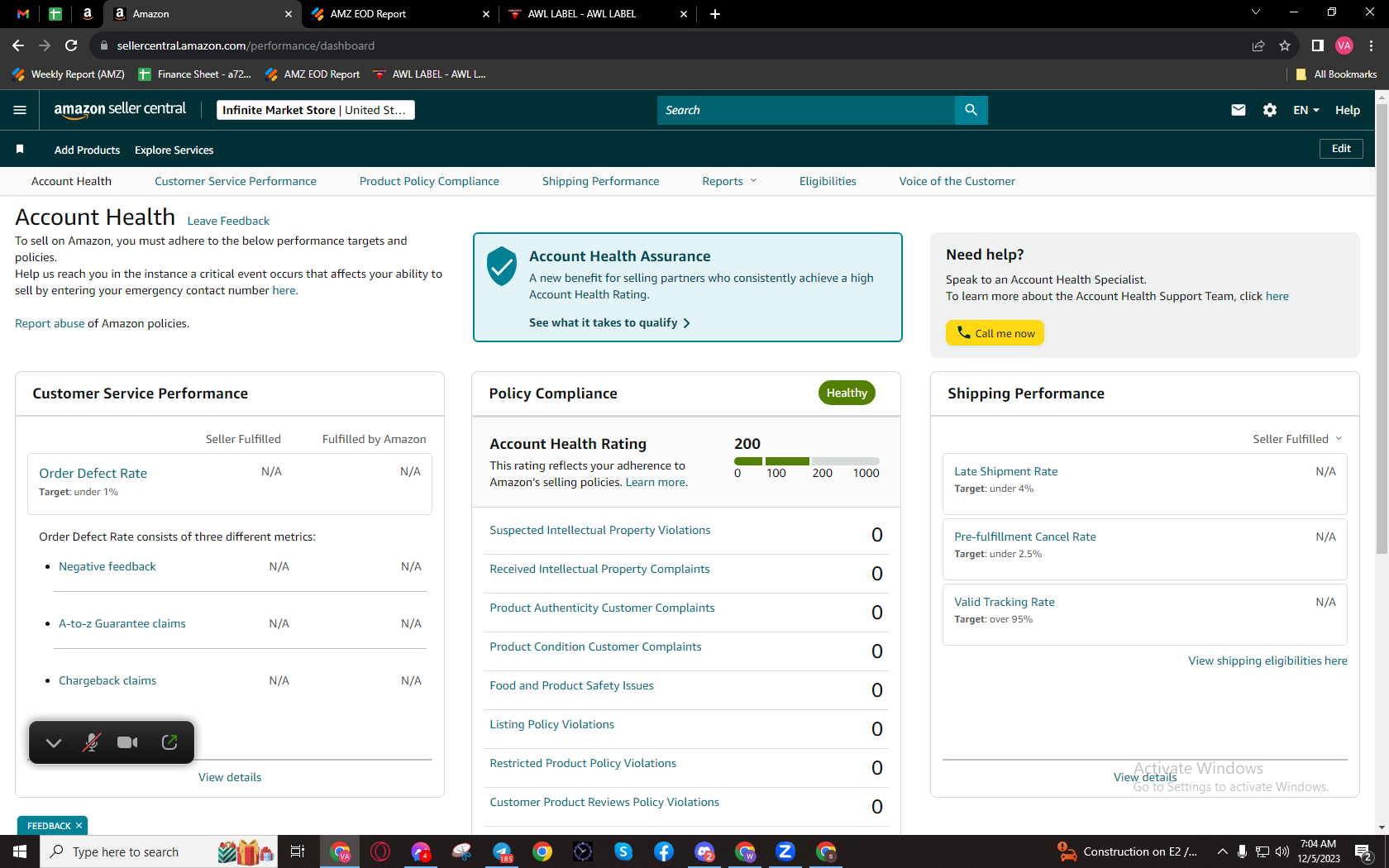The height and width of the screenshot is (868, 1389).
Task: Switch to the Account Health tab
Action: click(71, 181)
